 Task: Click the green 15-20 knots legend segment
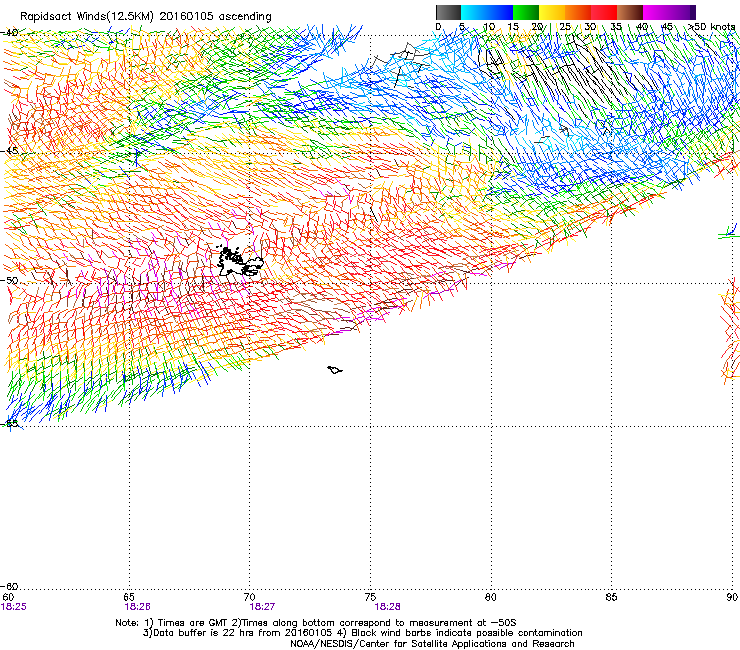pyautogui.click(x=526, y=12)
